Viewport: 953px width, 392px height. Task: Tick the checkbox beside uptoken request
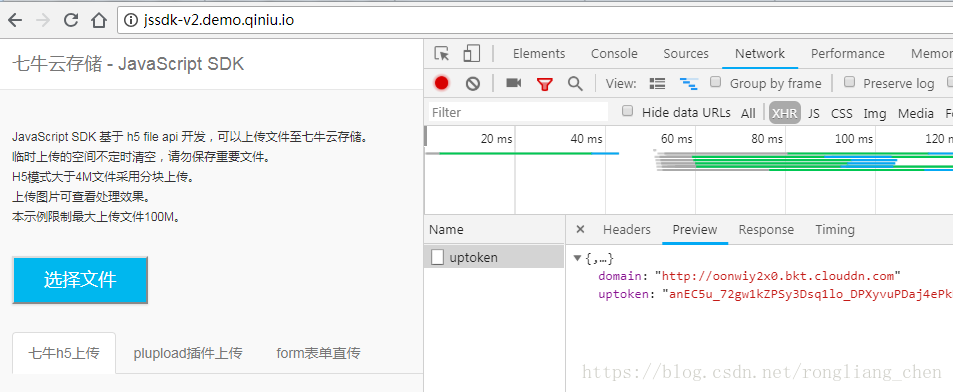coord(437,257)
